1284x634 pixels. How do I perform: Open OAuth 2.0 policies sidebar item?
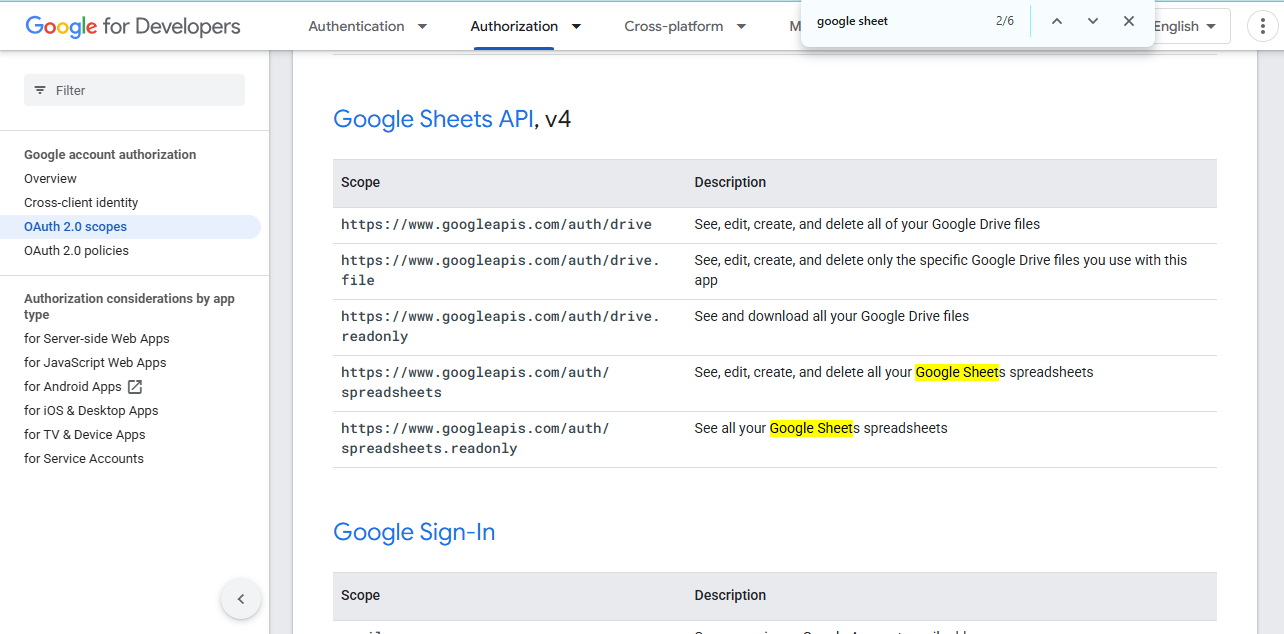click(76, 251)
